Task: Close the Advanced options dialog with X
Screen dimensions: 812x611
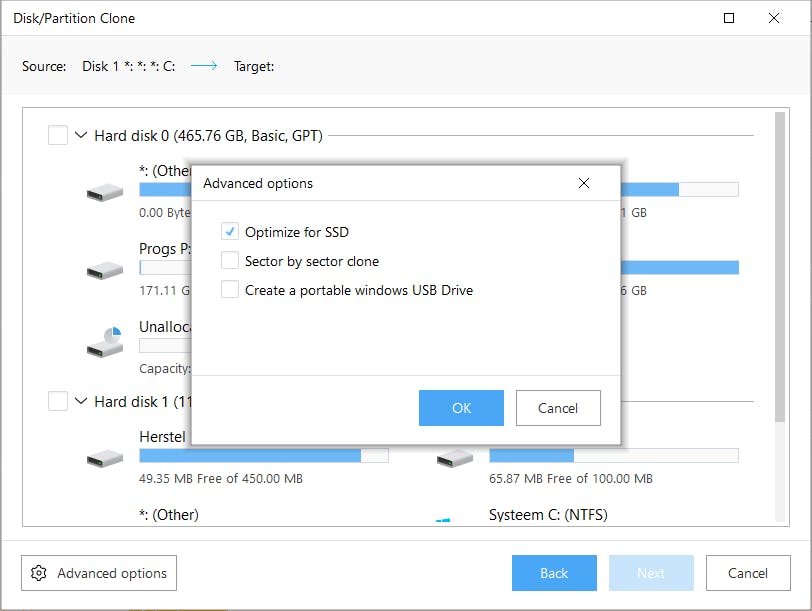Action: [584, 183]
